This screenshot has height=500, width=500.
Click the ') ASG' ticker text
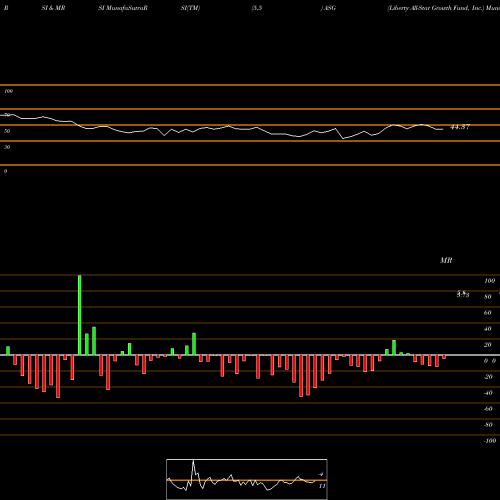(x=328, y=8)
